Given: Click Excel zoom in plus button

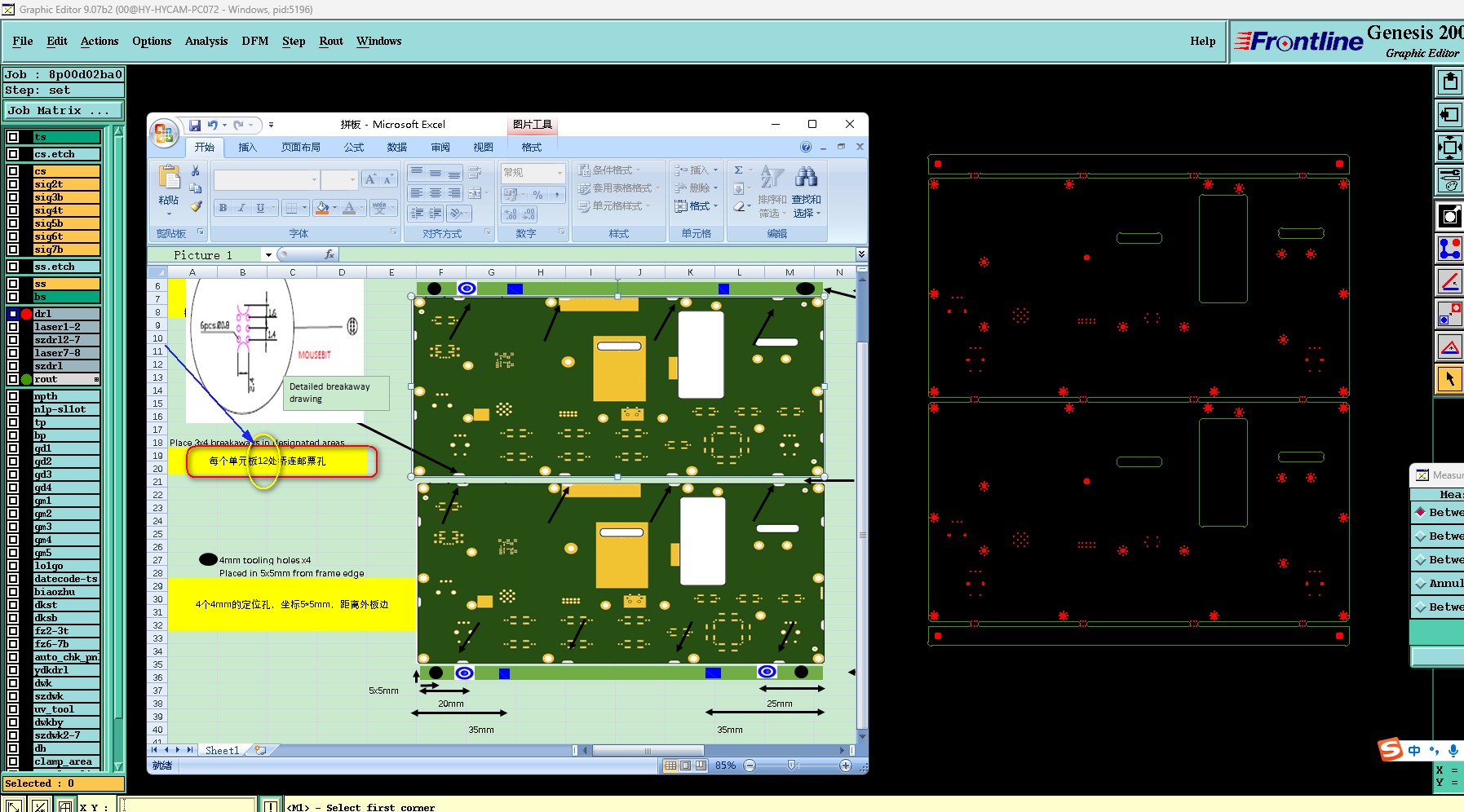Looking at the screenshot, I should pyautogui.click(x=846, y=766).
